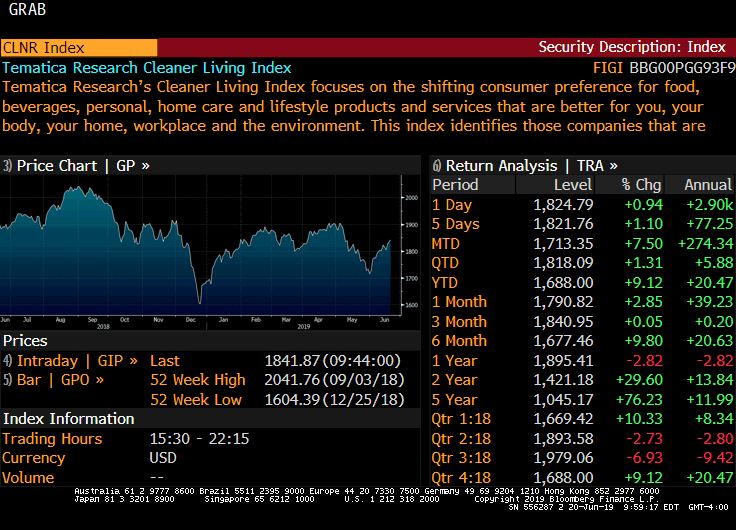Select the 2 Year return row
Image resolution: width=736 pixels, height=530 pixels.
583,380
